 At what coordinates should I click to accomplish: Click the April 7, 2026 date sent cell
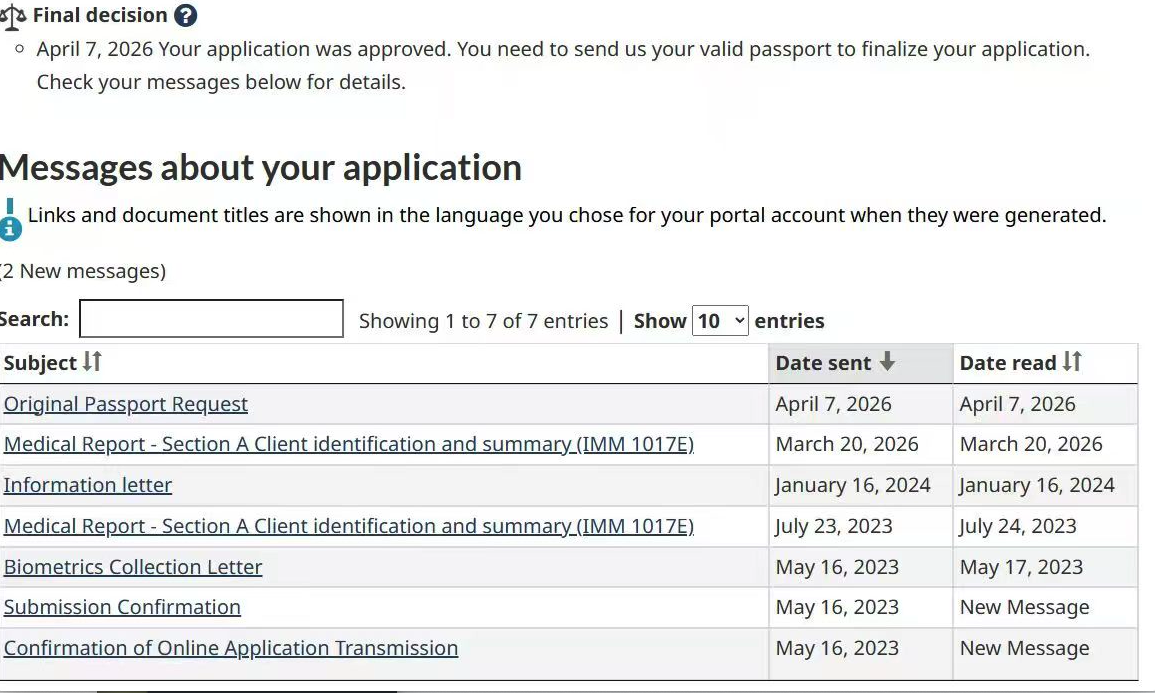pyautogui.click(x=833, y=404)
